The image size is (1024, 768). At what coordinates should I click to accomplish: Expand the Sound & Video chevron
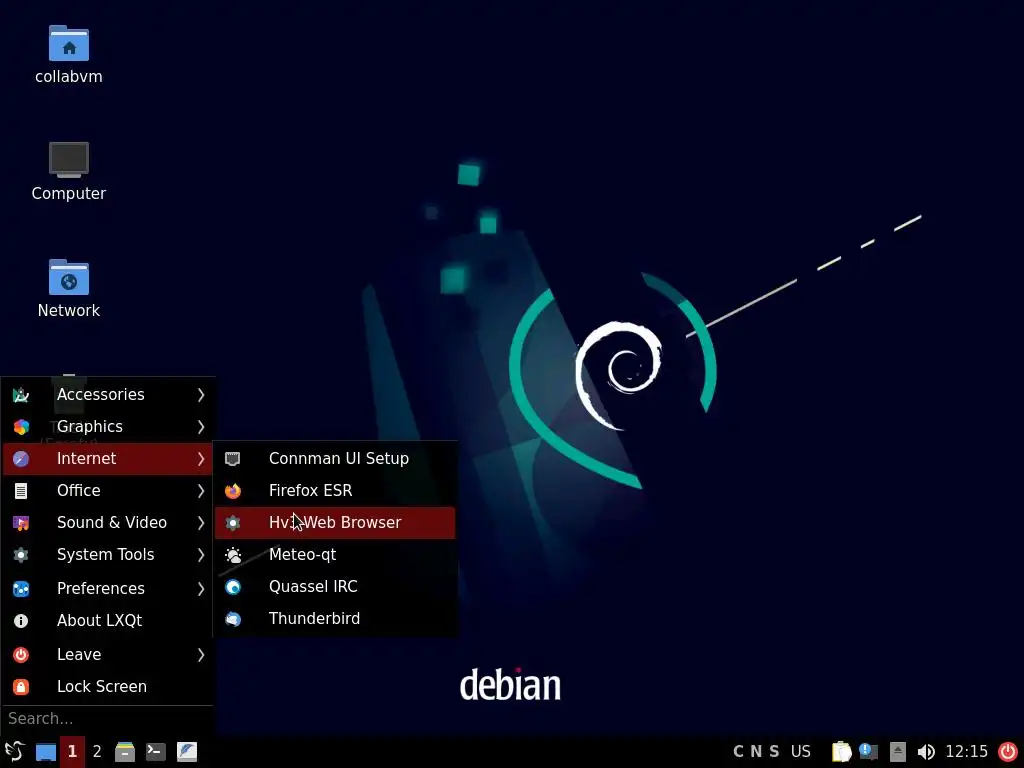201,522
